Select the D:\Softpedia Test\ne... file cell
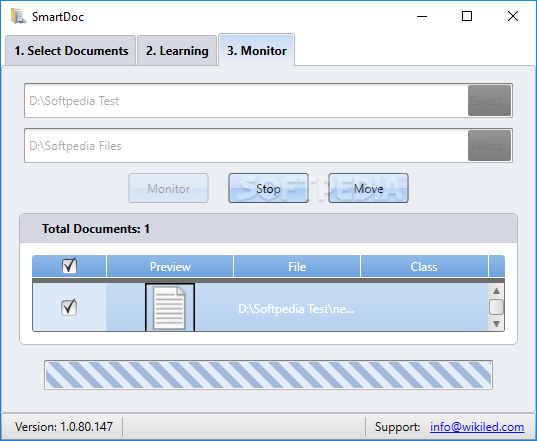Screen dimensions: 537x441 coord(297,309)
